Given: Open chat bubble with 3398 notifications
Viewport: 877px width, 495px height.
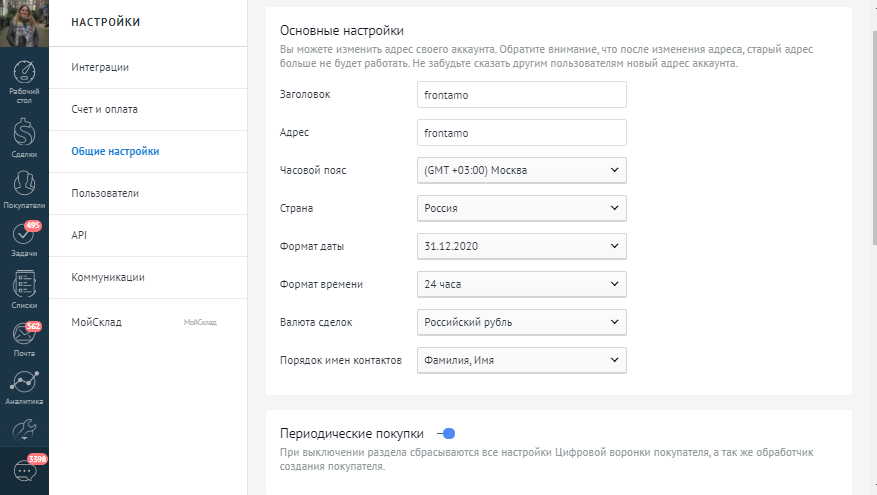Looking at the screenshot, I should click(24, 470).
